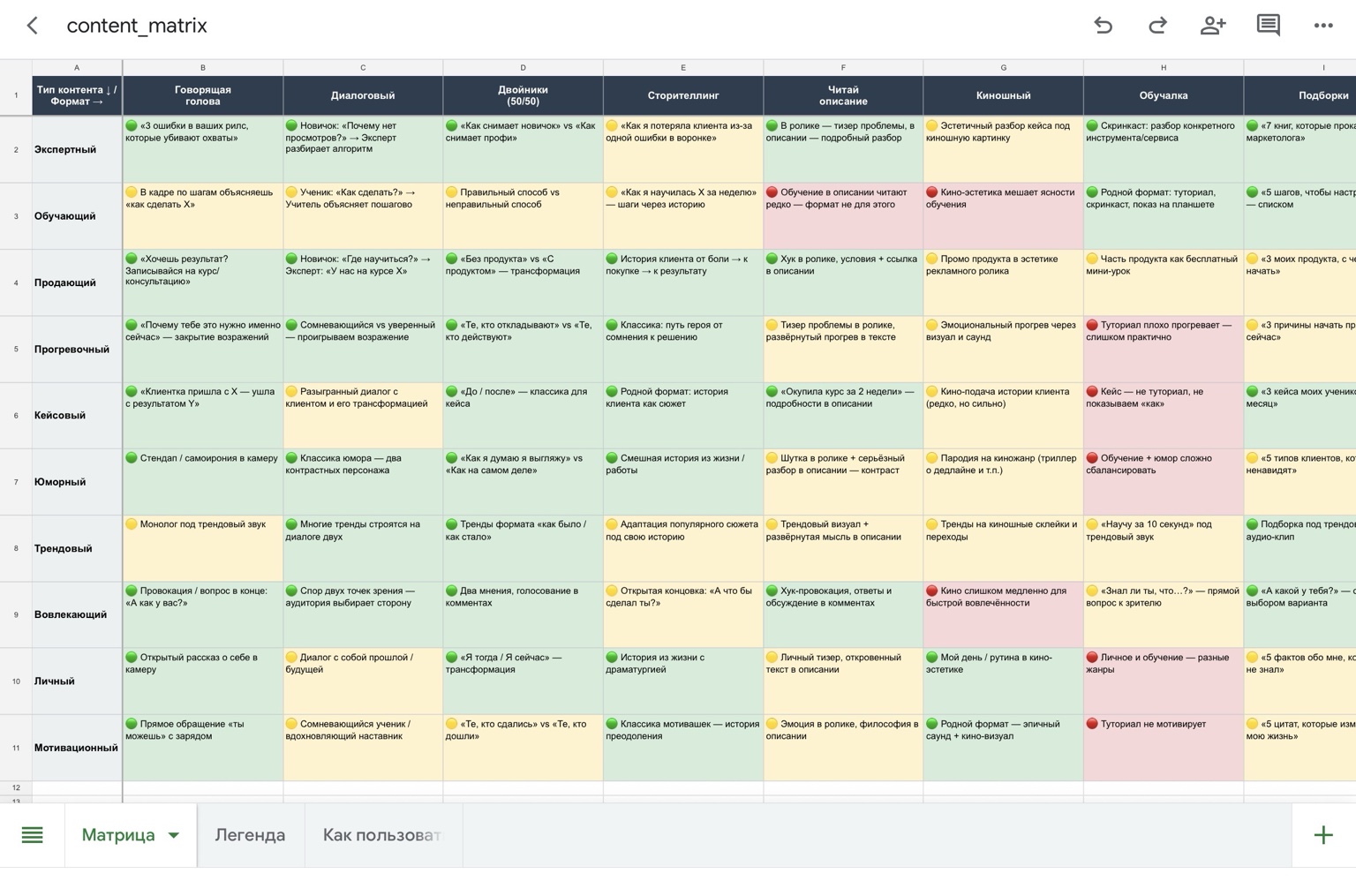Select the header cell Говорящая голова

[x=203, y=95]
